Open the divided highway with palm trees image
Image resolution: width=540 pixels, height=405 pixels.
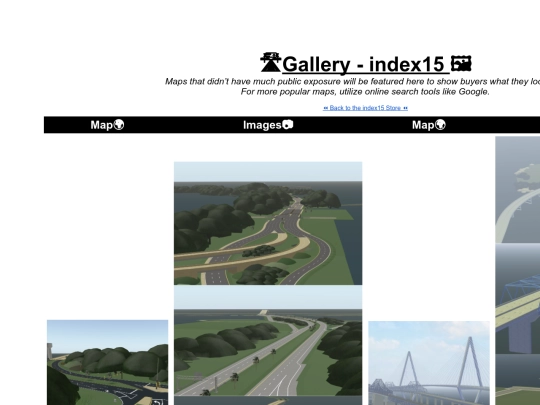click(268, 342)
